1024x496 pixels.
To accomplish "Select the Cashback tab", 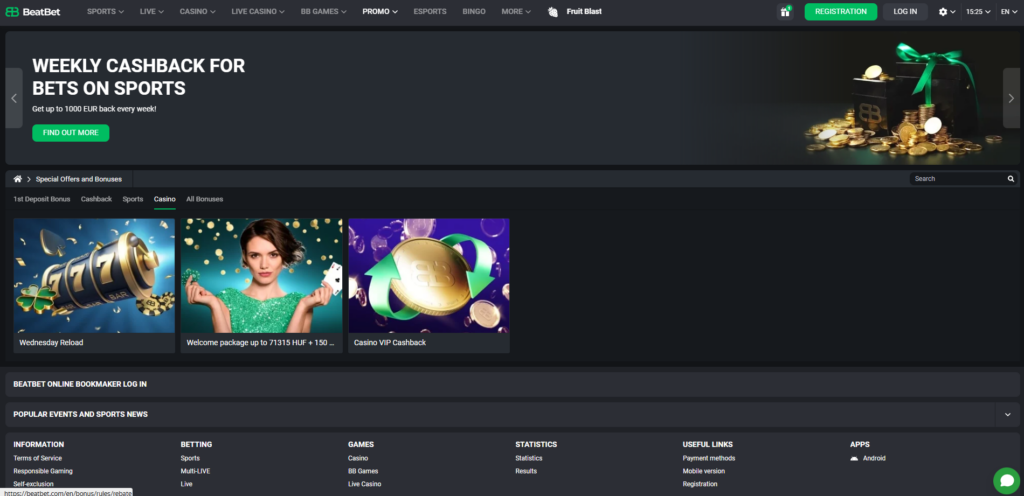I will (97, 199).
